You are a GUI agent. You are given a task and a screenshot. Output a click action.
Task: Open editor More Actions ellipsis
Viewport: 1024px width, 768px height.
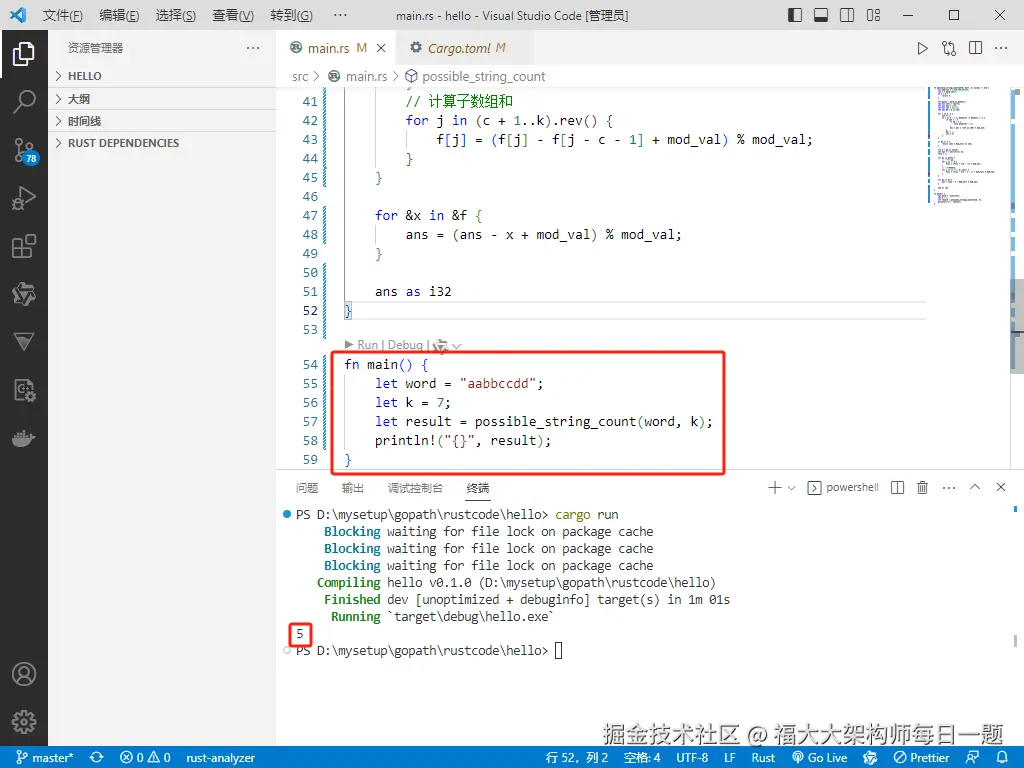click(x=1001, y=48)
